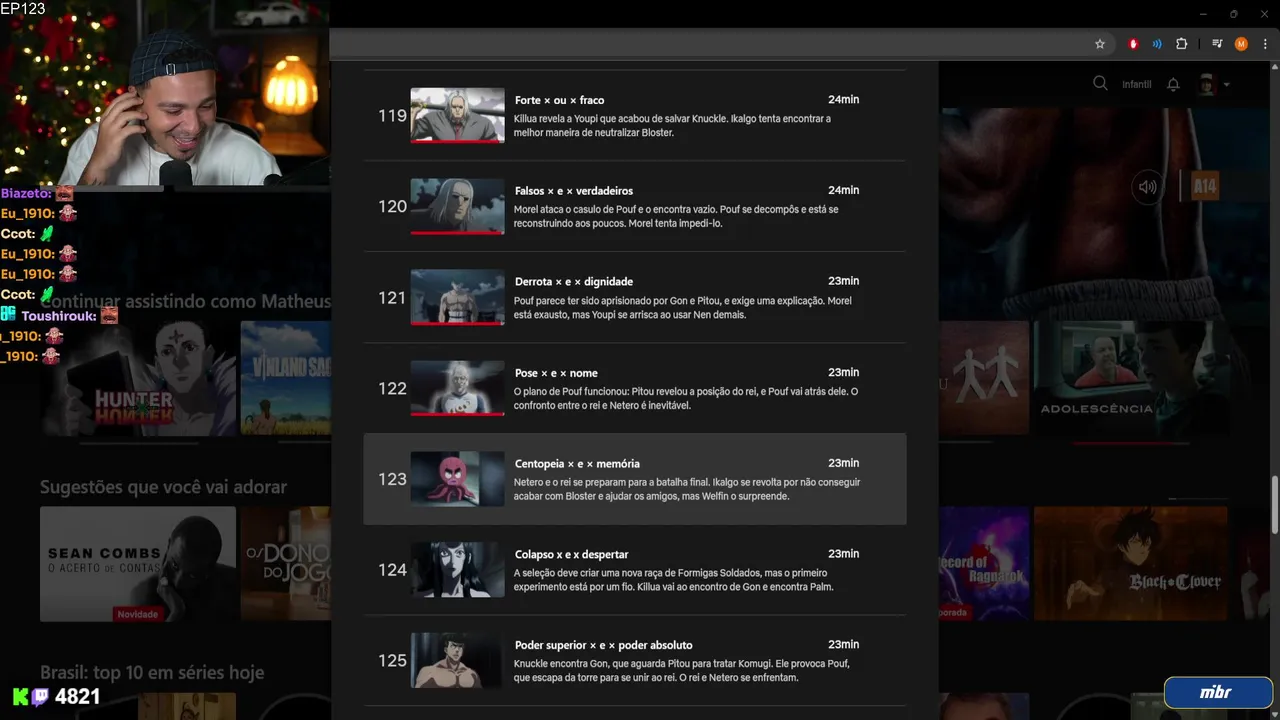Maximize the Chrome window
Image resolution: width=1280 pixels, height=720 pixels.
(1233, 14)
